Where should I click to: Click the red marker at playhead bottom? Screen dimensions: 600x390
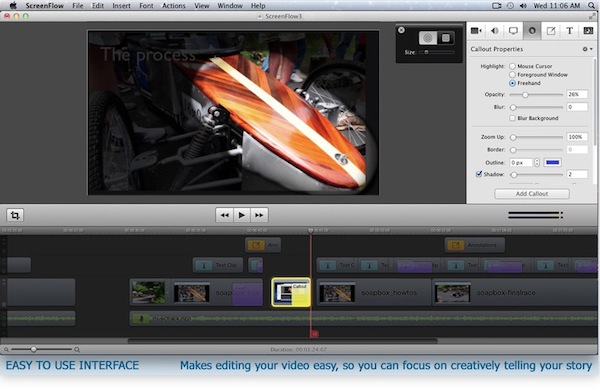314,334
